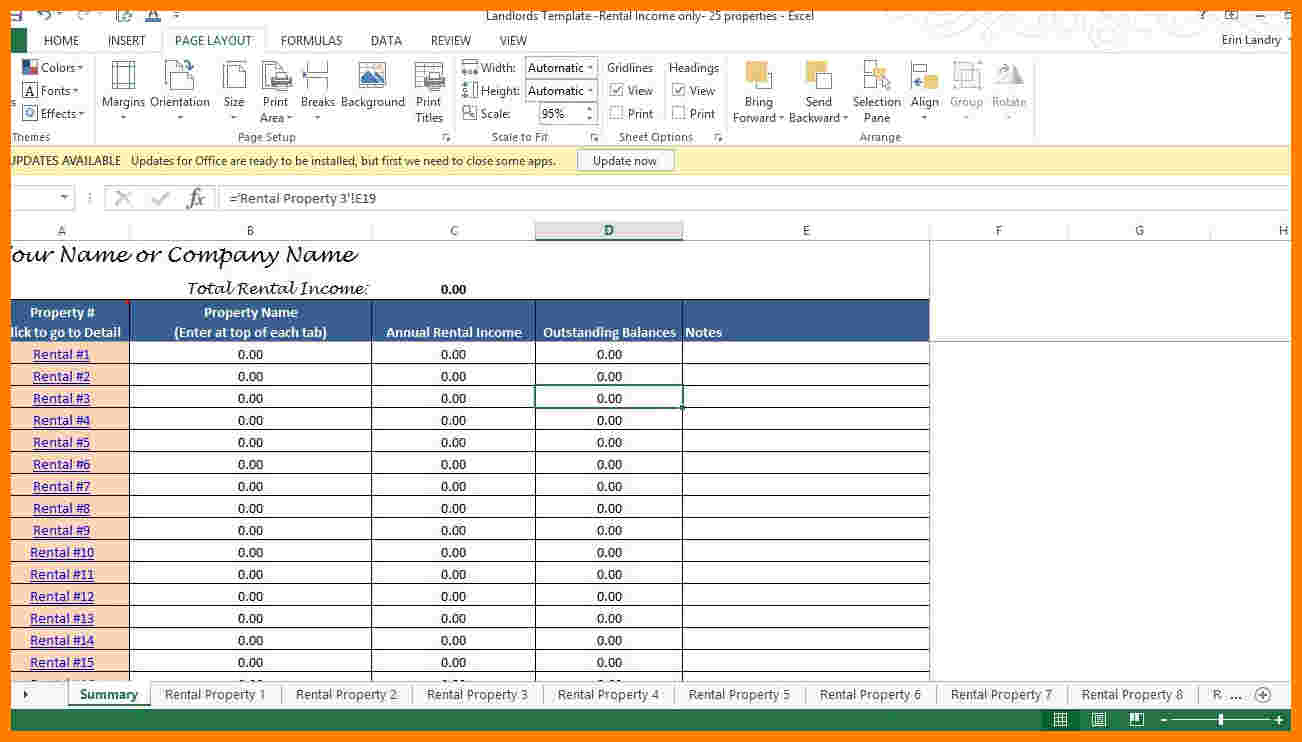Click the zoom slider handle
The height and width of the screenshot is (742, 1302).
click(x=1220, y=720)
